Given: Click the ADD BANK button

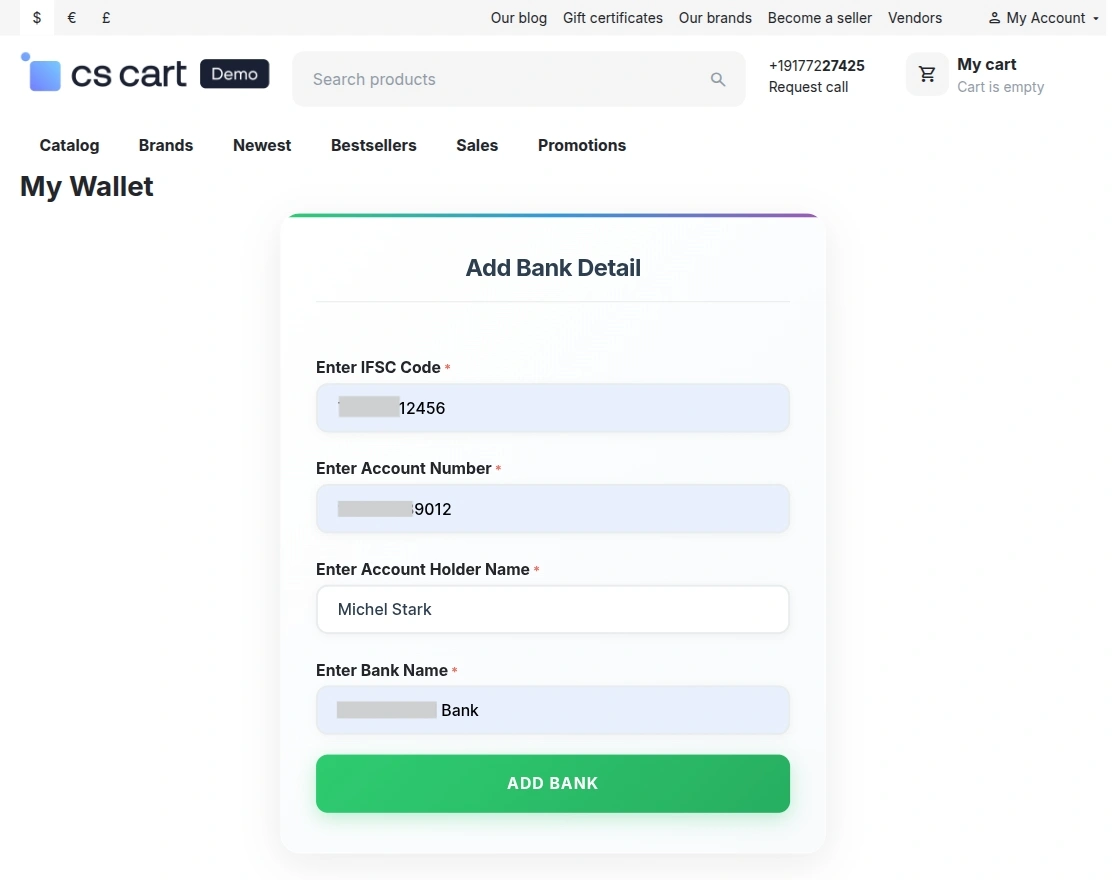Looking at the screenshot, I should click(x=552, y=783).
